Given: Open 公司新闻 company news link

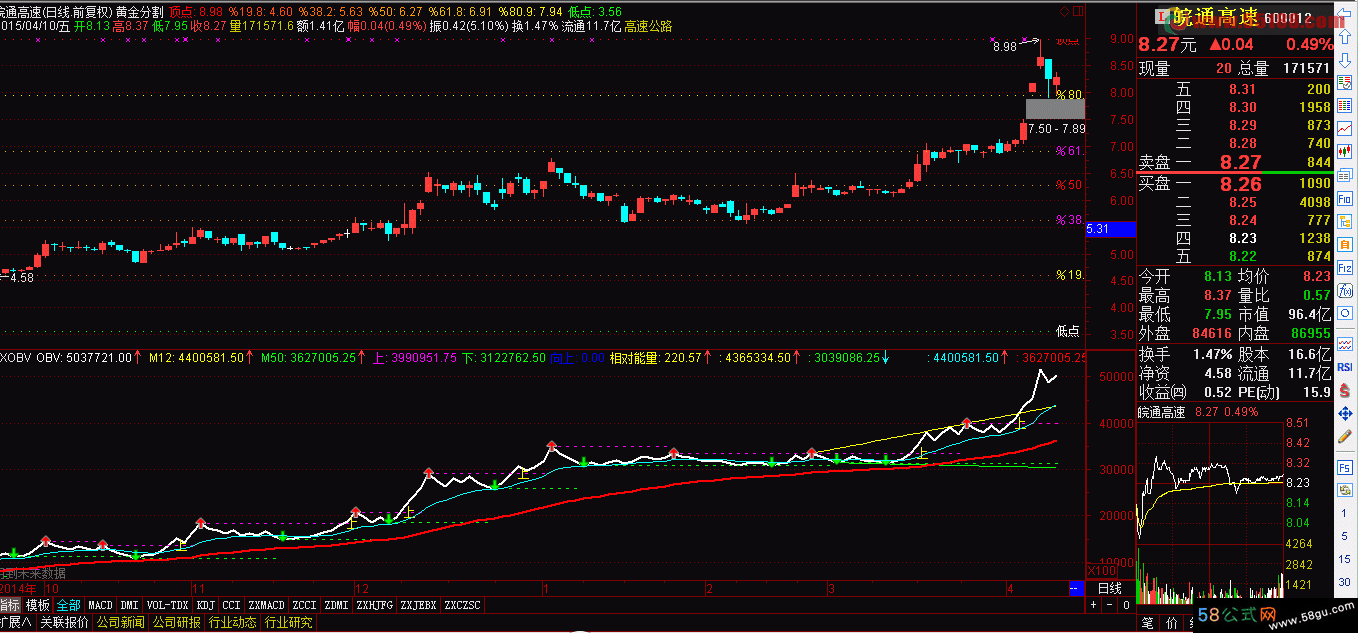Looking at the screenshot, I should point(120,622).
